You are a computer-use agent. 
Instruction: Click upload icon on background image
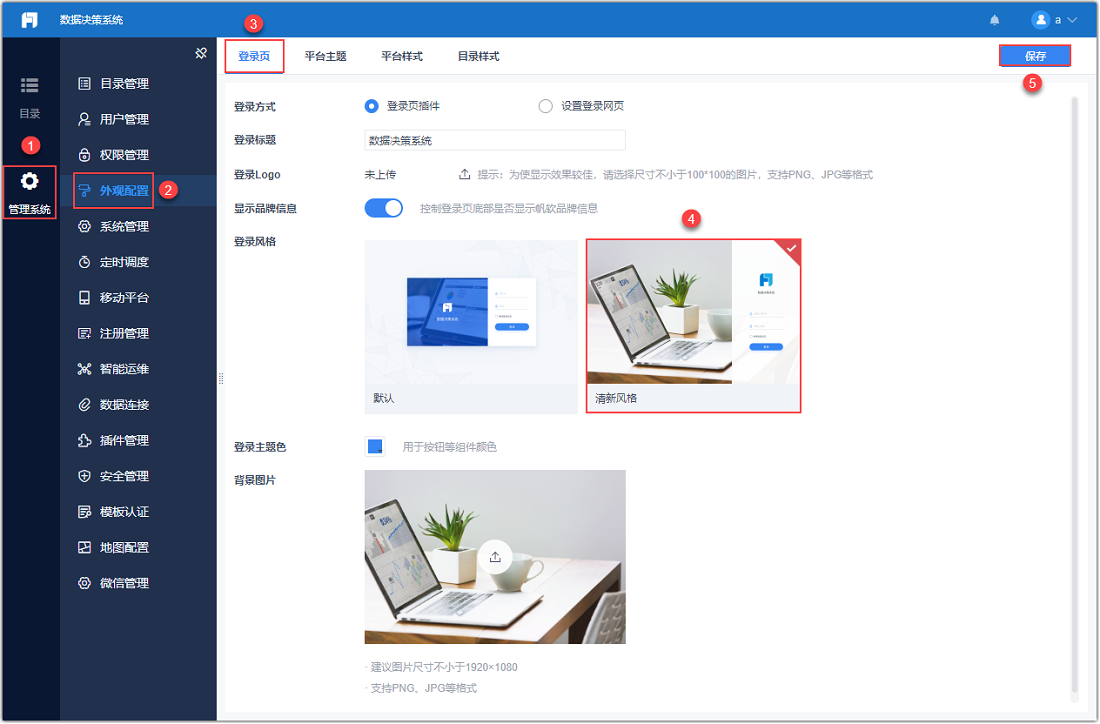(x=495, y=557)
